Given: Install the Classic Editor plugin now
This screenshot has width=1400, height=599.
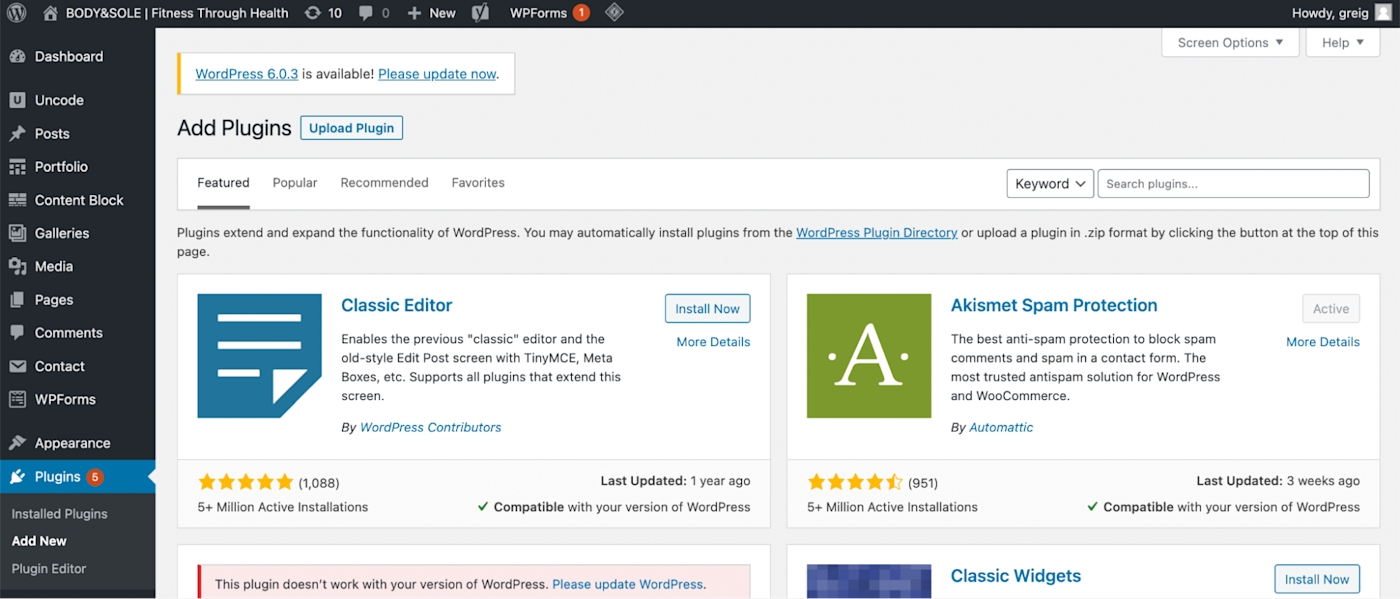Looking at the screenshot, I should 707,309.
